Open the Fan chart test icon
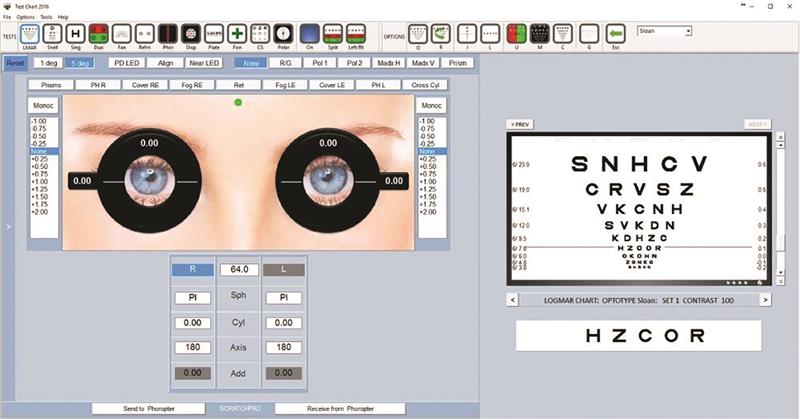 pos(121,34)
